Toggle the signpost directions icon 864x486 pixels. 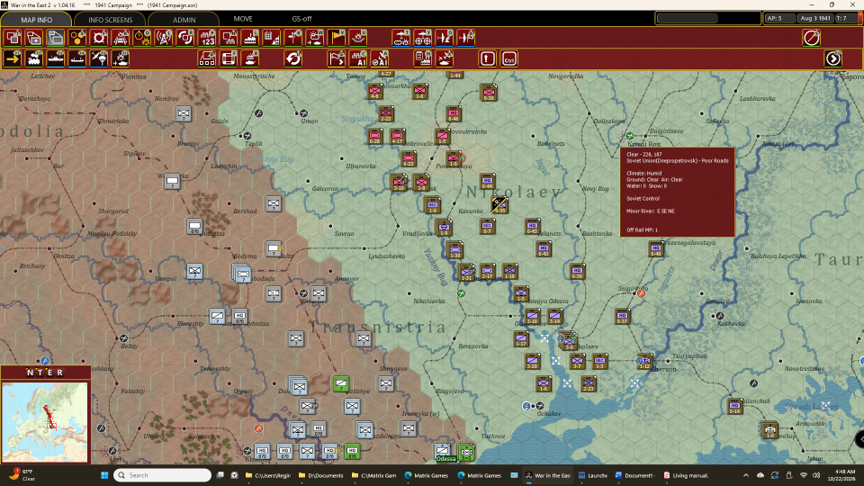pyautogui.click(x=293, y=38)
